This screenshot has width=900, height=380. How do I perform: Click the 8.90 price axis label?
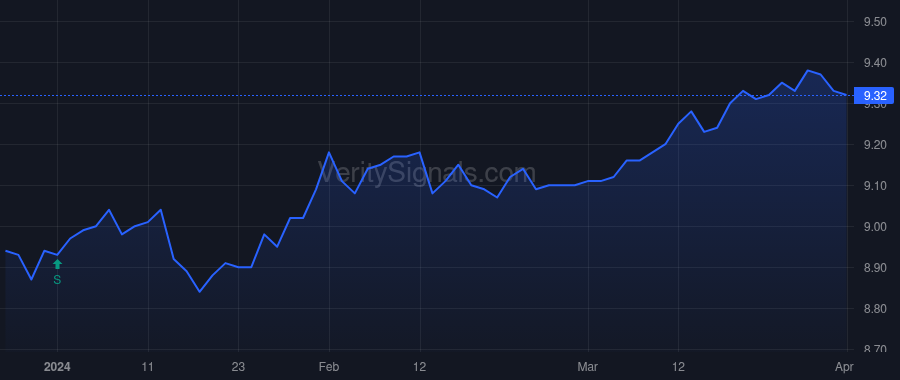876,267
